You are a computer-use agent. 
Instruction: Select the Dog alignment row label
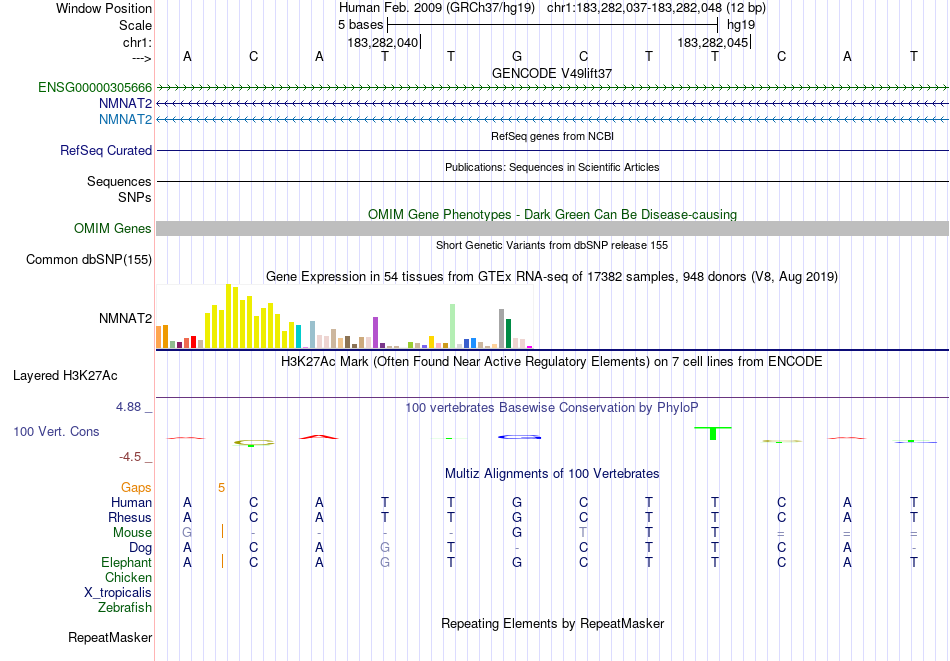[x=141, y=548]
